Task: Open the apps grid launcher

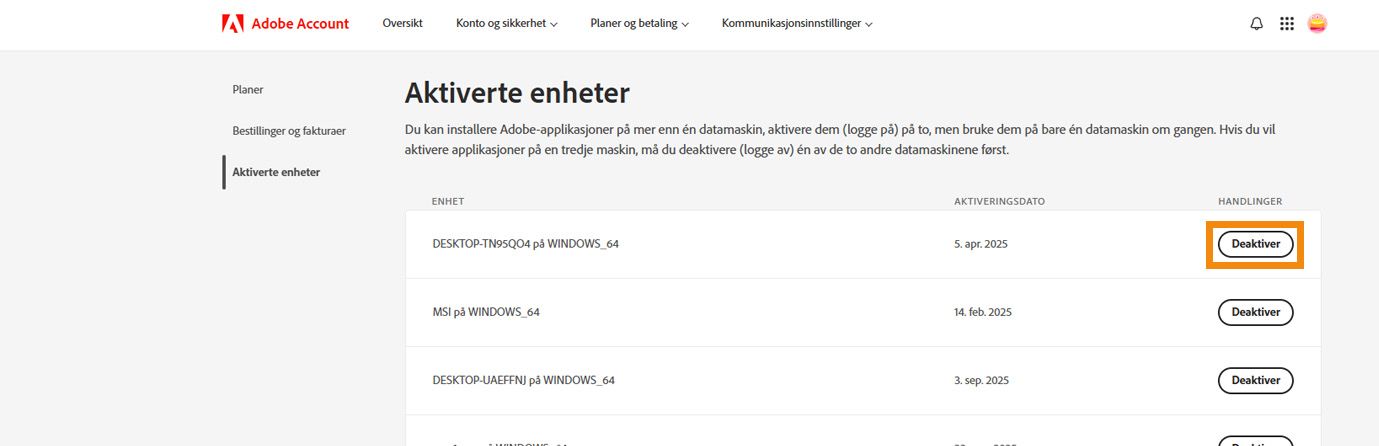Action: click(x=1287, y=24)
